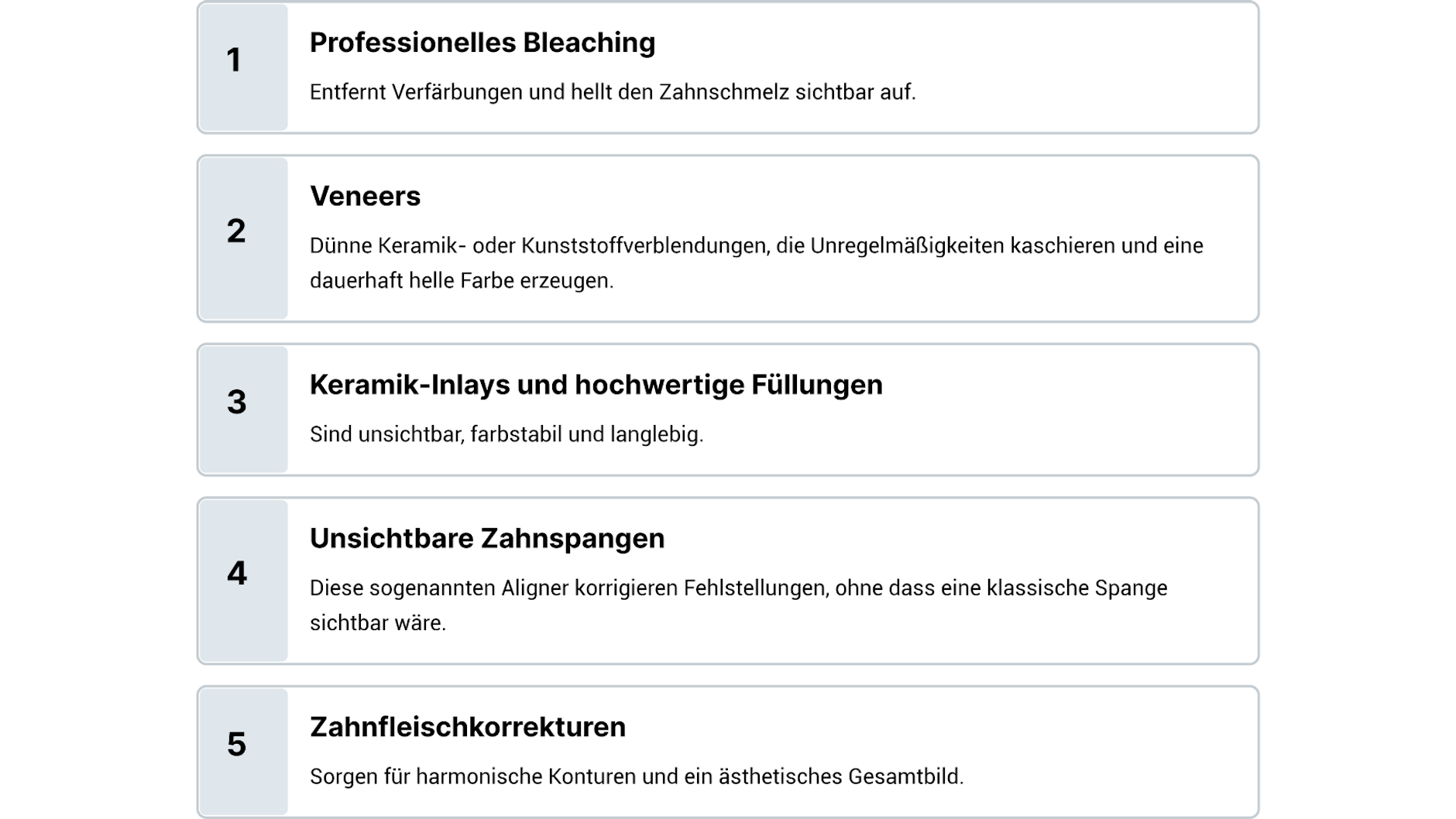Click 'dauerhaft helle Farbe erzeugen' line
Screen dimensions: 1456x819
(461, 280)
